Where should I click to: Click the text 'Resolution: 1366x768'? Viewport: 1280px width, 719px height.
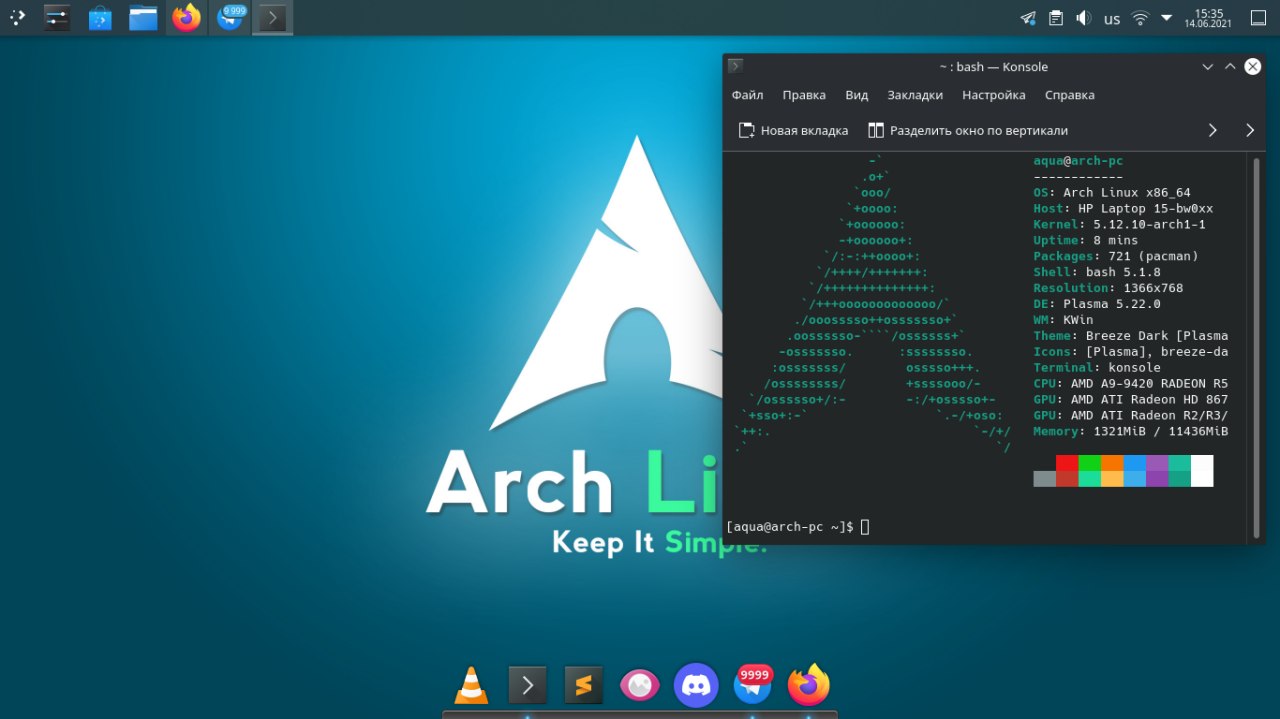point(1108,289)
